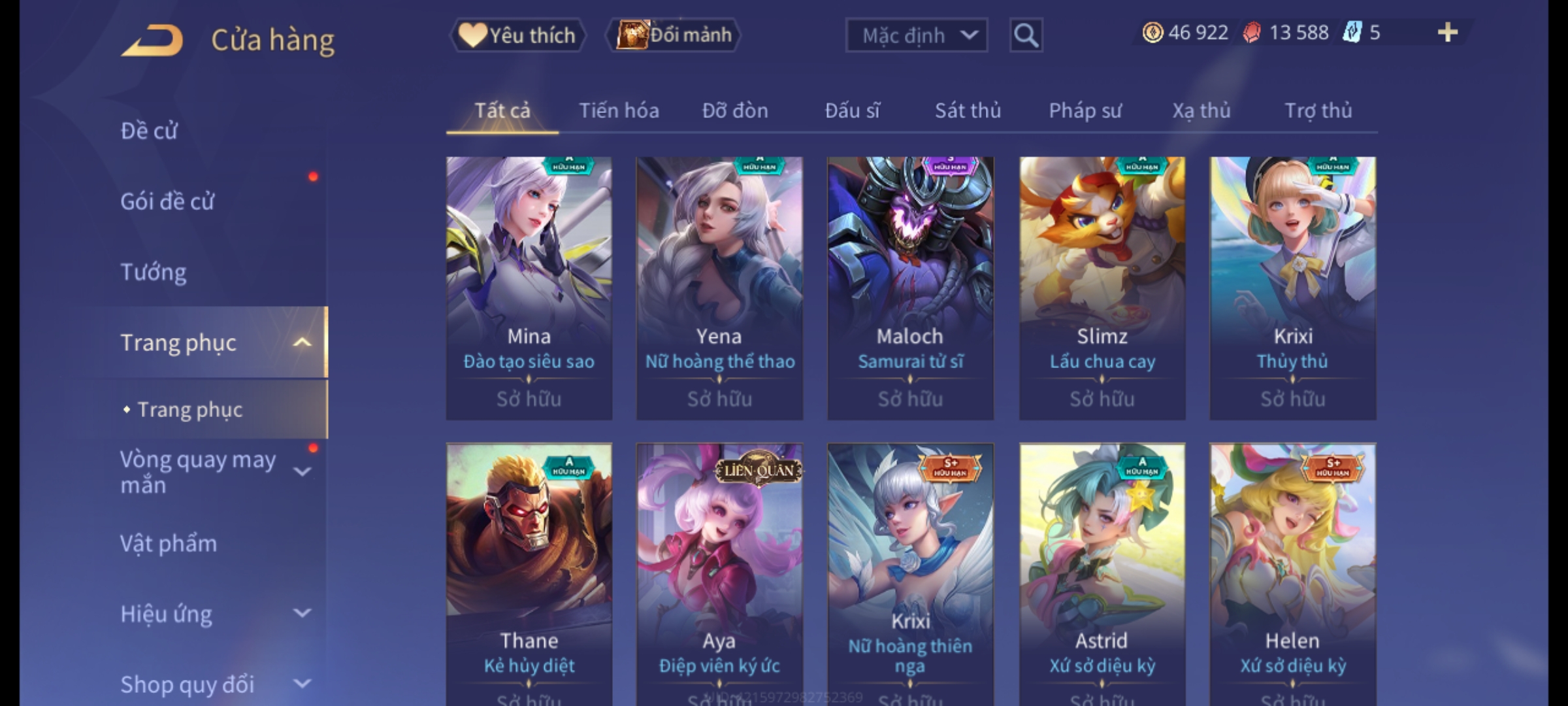Select the Maloch Samurai tử sĩ skin card
The width and height of the screenshot is (1568, 706).
(x=911, y=288)
